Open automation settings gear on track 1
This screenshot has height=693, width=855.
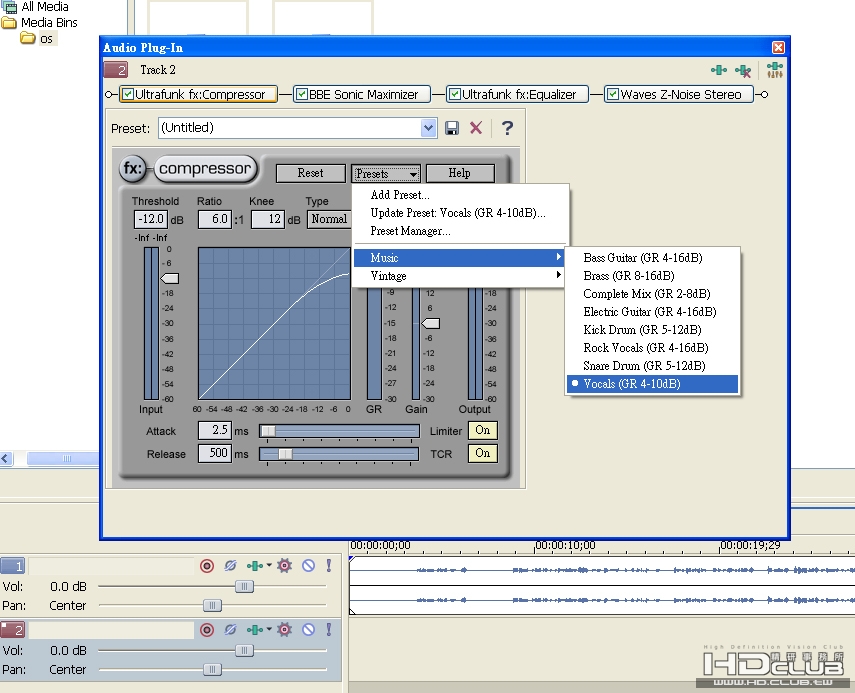[284, 566]
